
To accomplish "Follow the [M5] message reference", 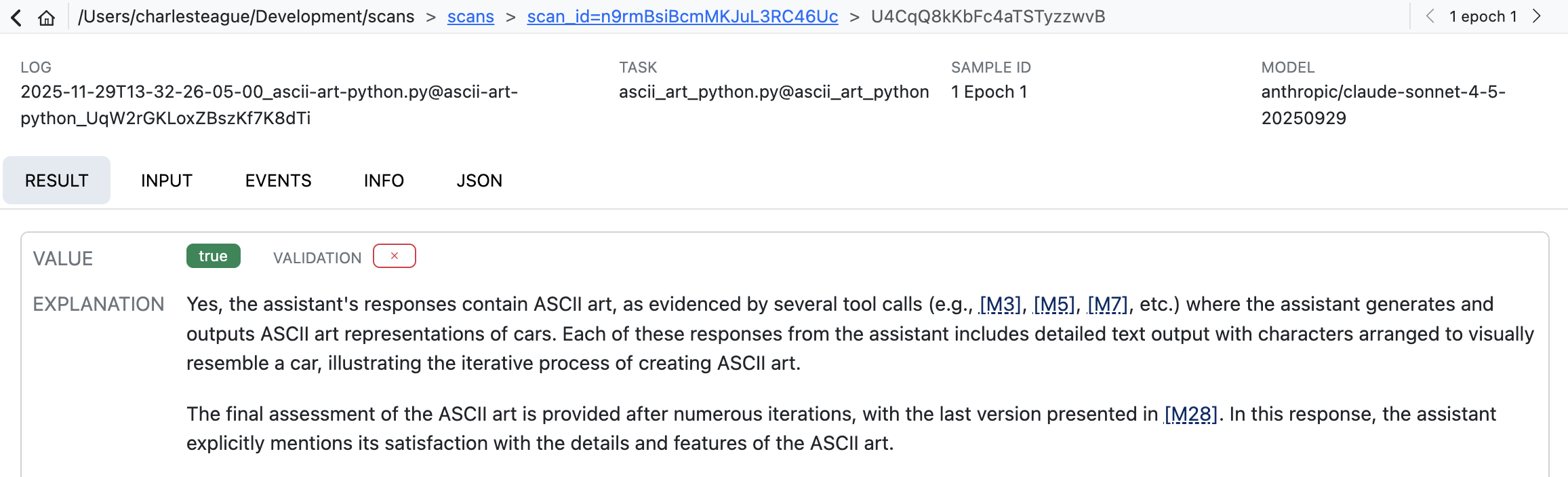I will tap(1054, 305).
